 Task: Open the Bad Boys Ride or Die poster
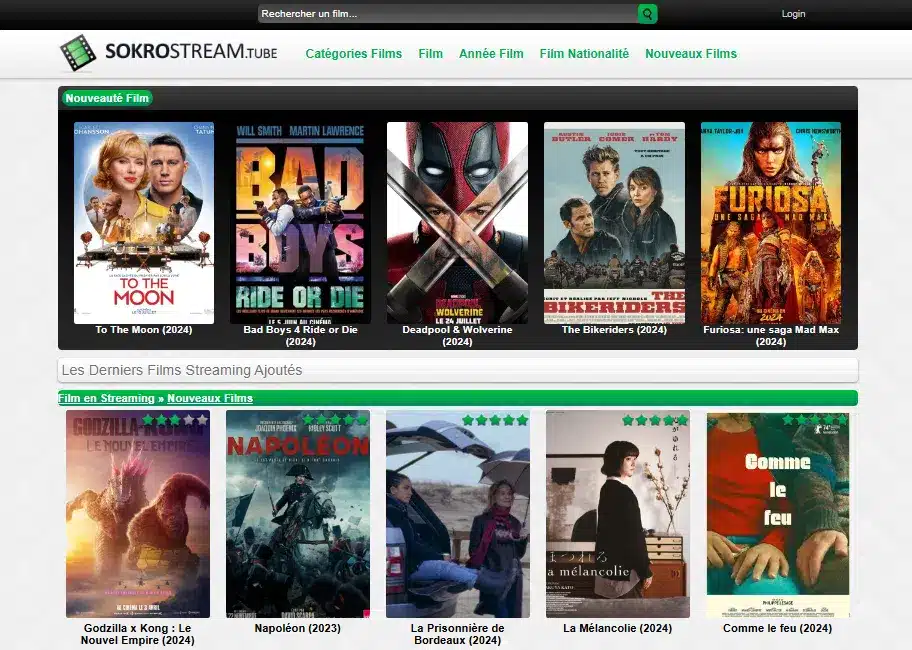(300, 223)
